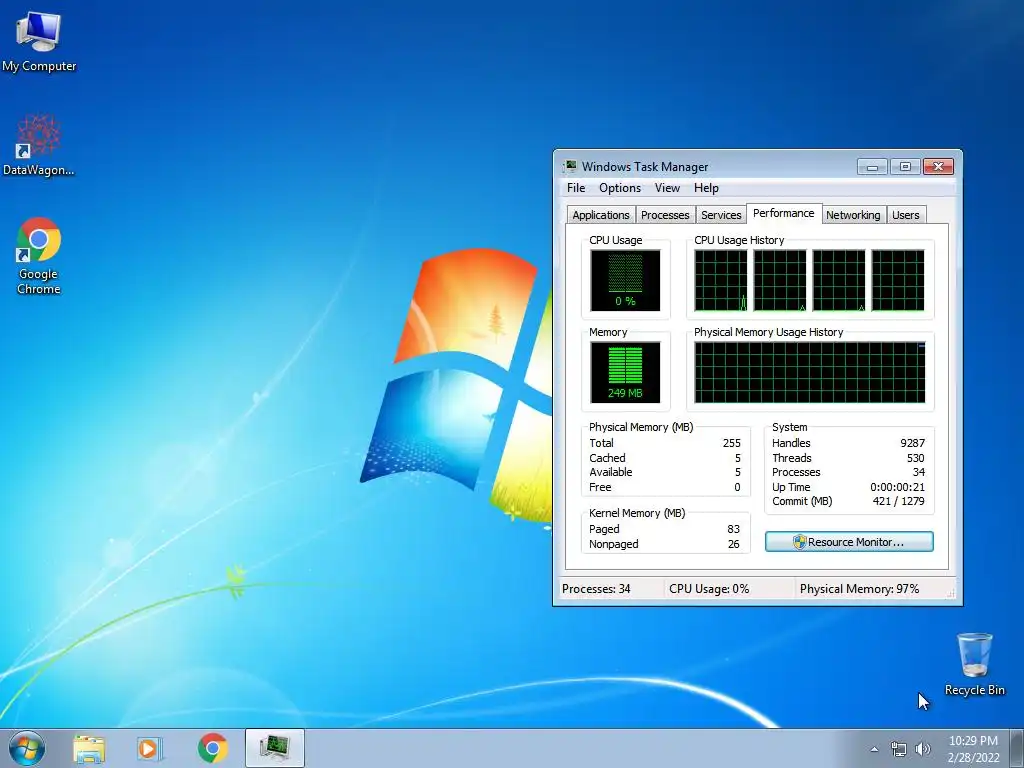Click the Task Manager resize grip corner

tap(951, 593)
